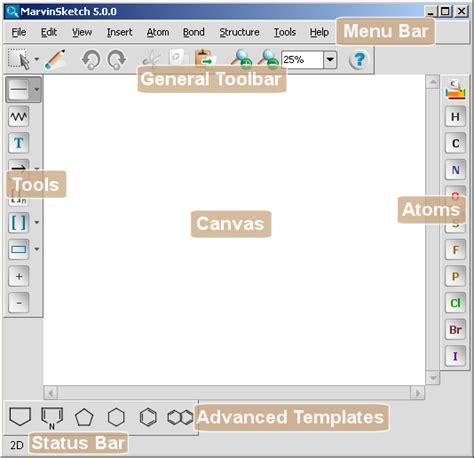Select the Text T tool
This screenshot has width=474, height=458.
19,143
